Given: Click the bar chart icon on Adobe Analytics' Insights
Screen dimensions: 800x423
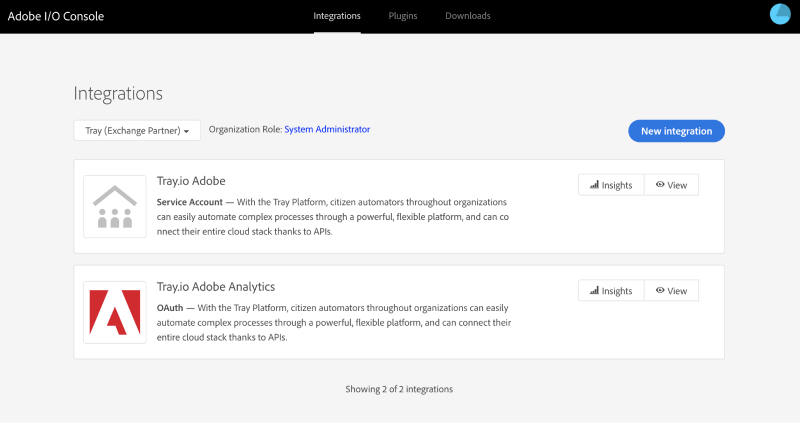Looking at the screenshot, I should [x=594, y=291].
